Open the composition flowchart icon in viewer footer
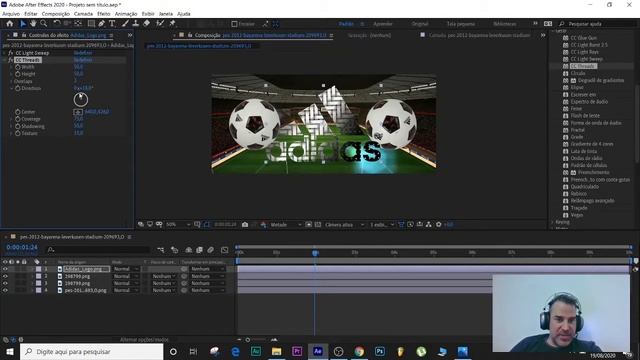640x360 pixels. [x=429, y=224]
